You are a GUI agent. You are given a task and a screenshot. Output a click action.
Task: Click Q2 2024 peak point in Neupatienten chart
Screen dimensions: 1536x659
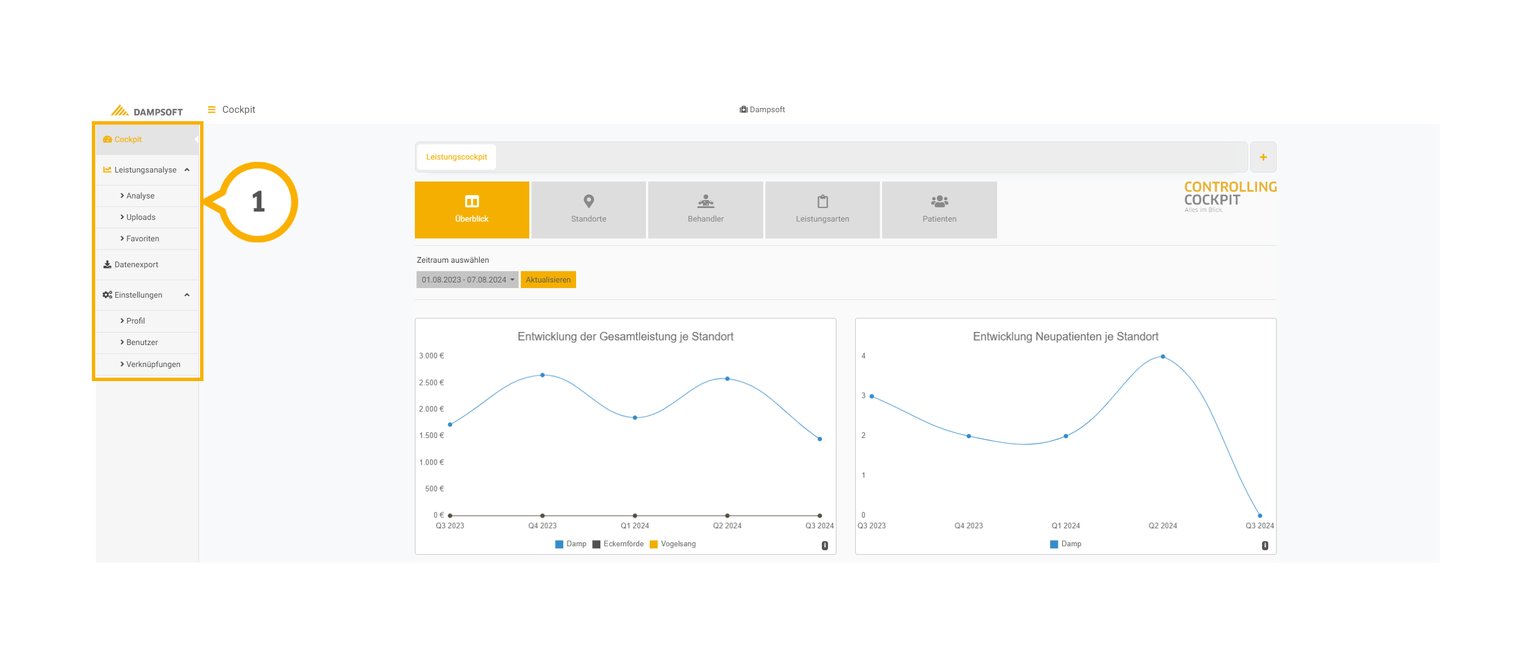pyautogui.click(x=1162, y=356)
